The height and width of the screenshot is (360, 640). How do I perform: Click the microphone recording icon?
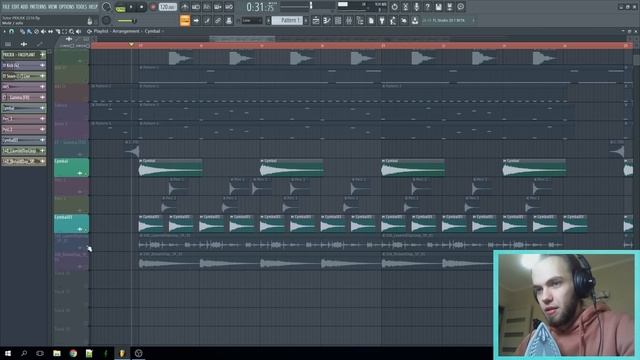pos(416,7)
